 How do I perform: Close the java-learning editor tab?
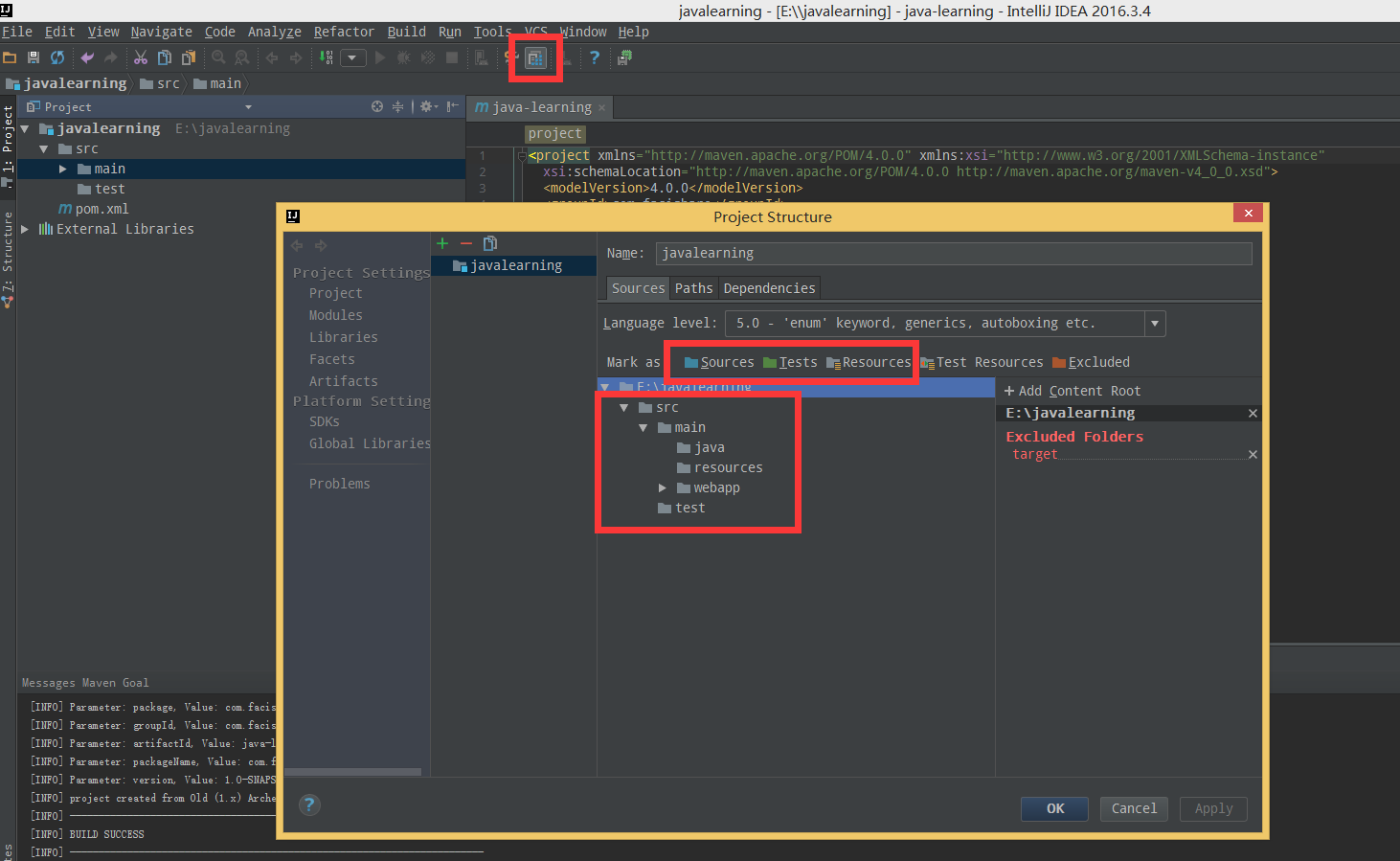(601, 108)
